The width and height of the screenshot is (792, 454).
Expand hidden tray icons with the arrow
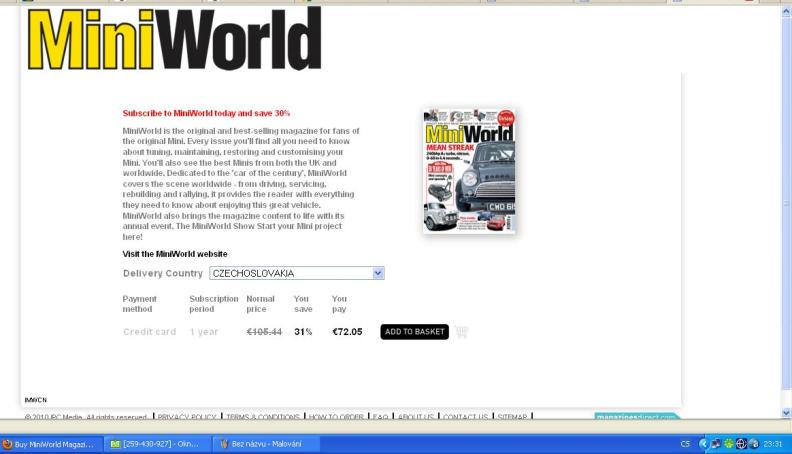pos(703,444)
